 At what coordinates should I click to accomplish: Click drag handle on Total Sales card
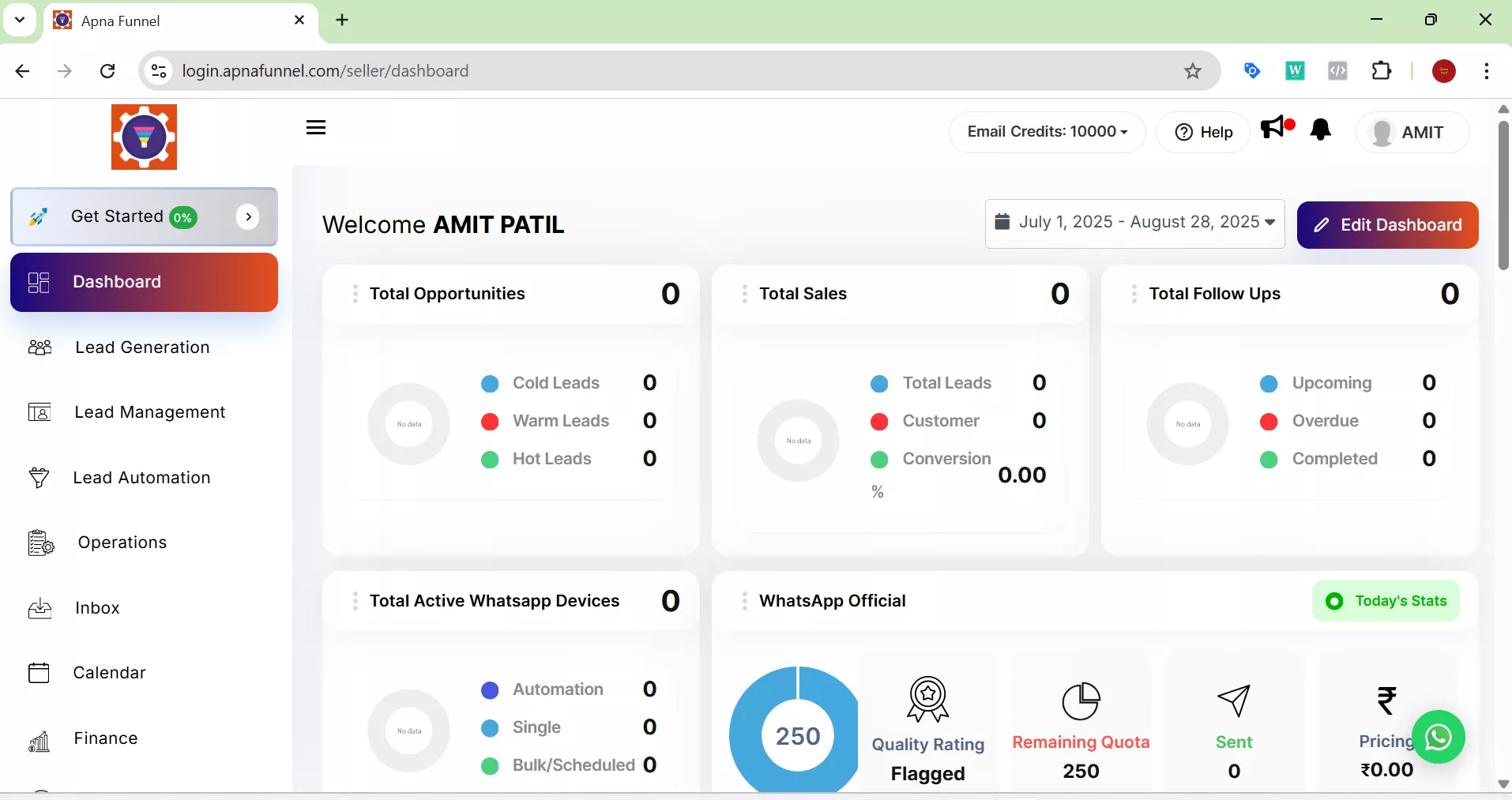tap(744, 294)
